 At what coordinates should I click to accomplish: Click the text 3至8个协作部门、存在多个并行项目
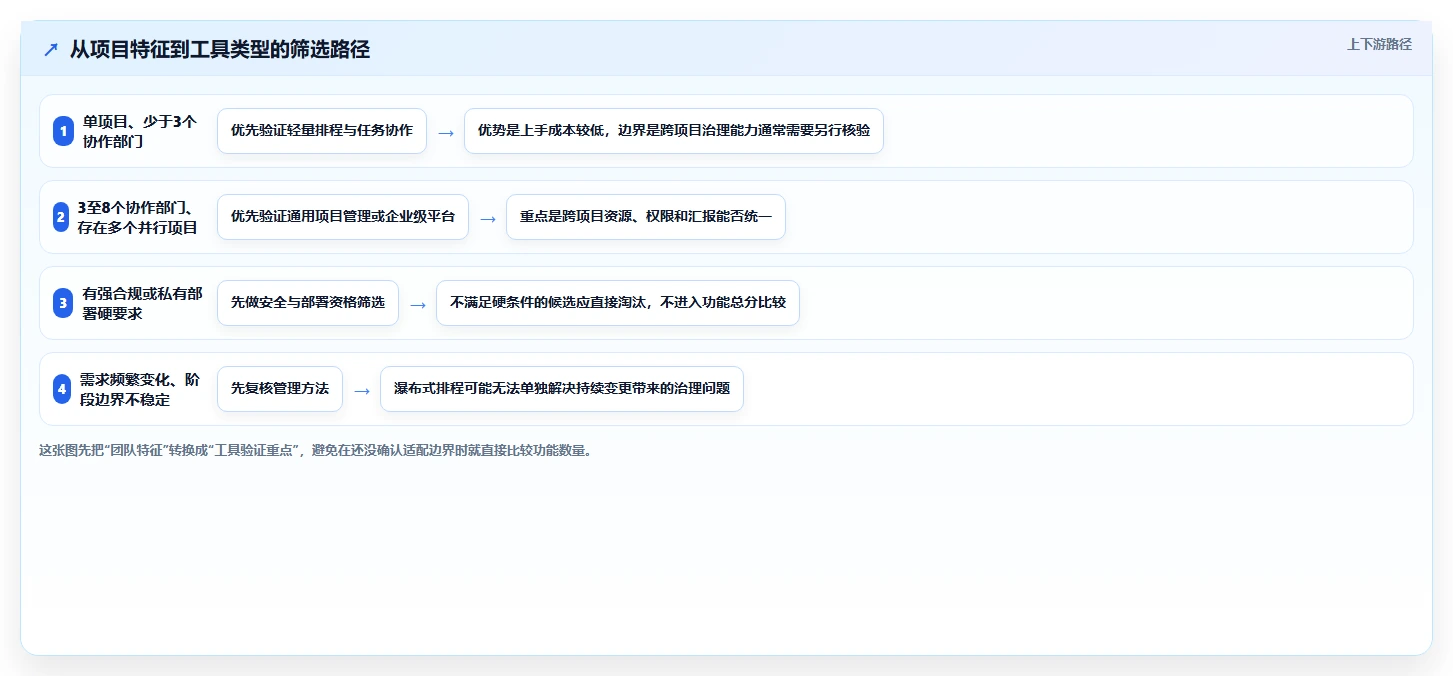tap(138, 217)
